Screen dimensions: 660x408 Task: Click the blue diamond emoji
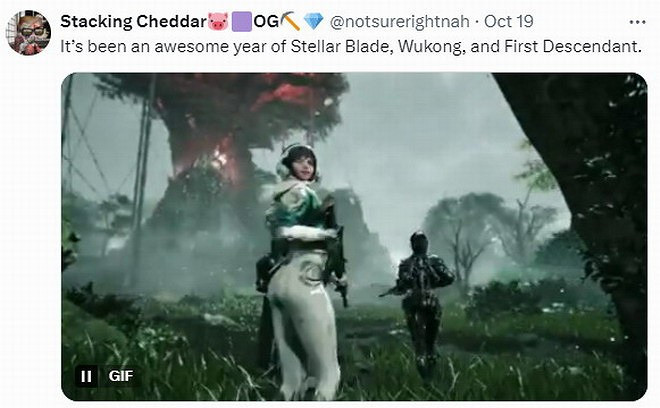click(x=314, y=21)
